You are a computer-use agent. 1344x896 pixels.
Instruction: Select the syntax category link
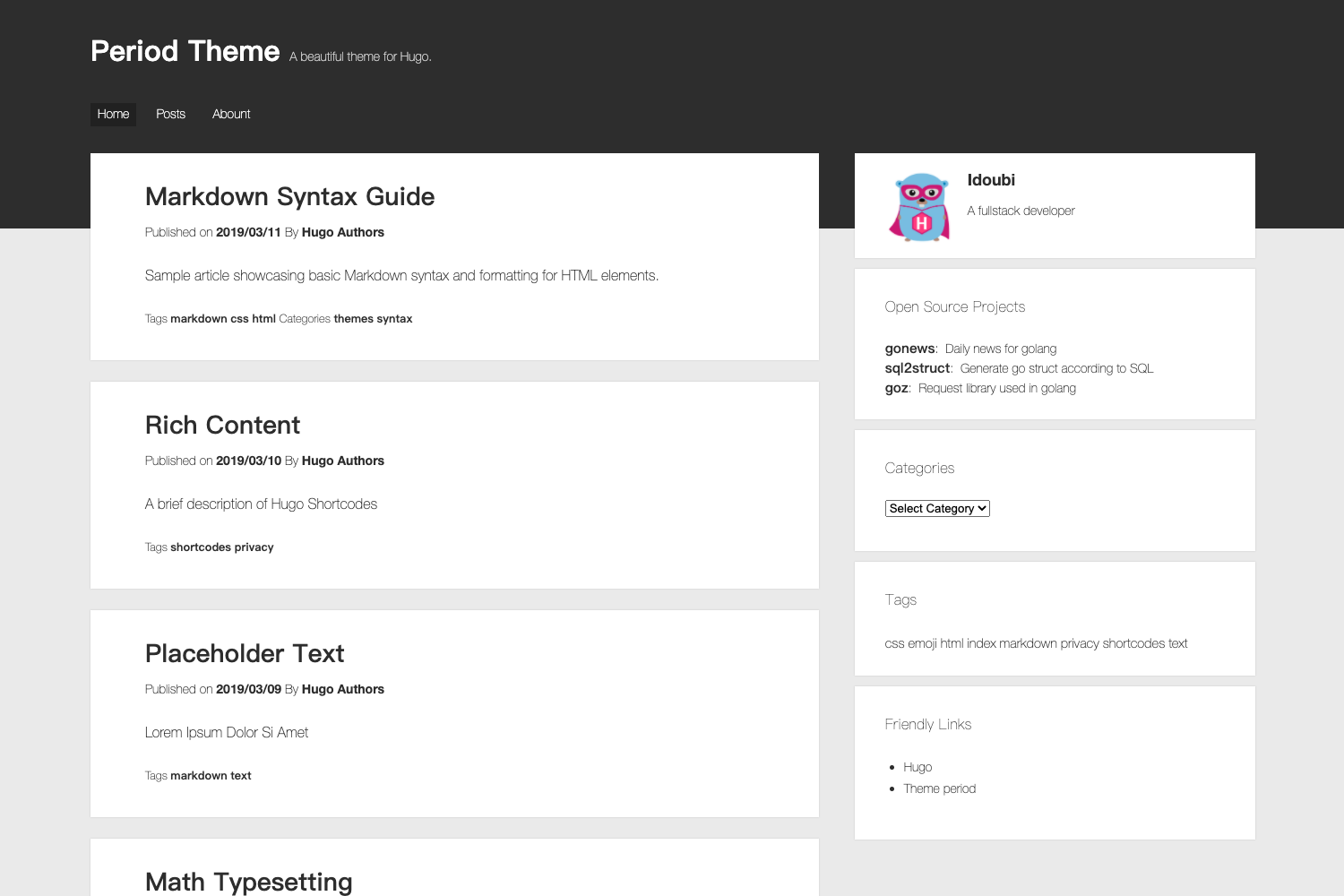coord(394,319)
